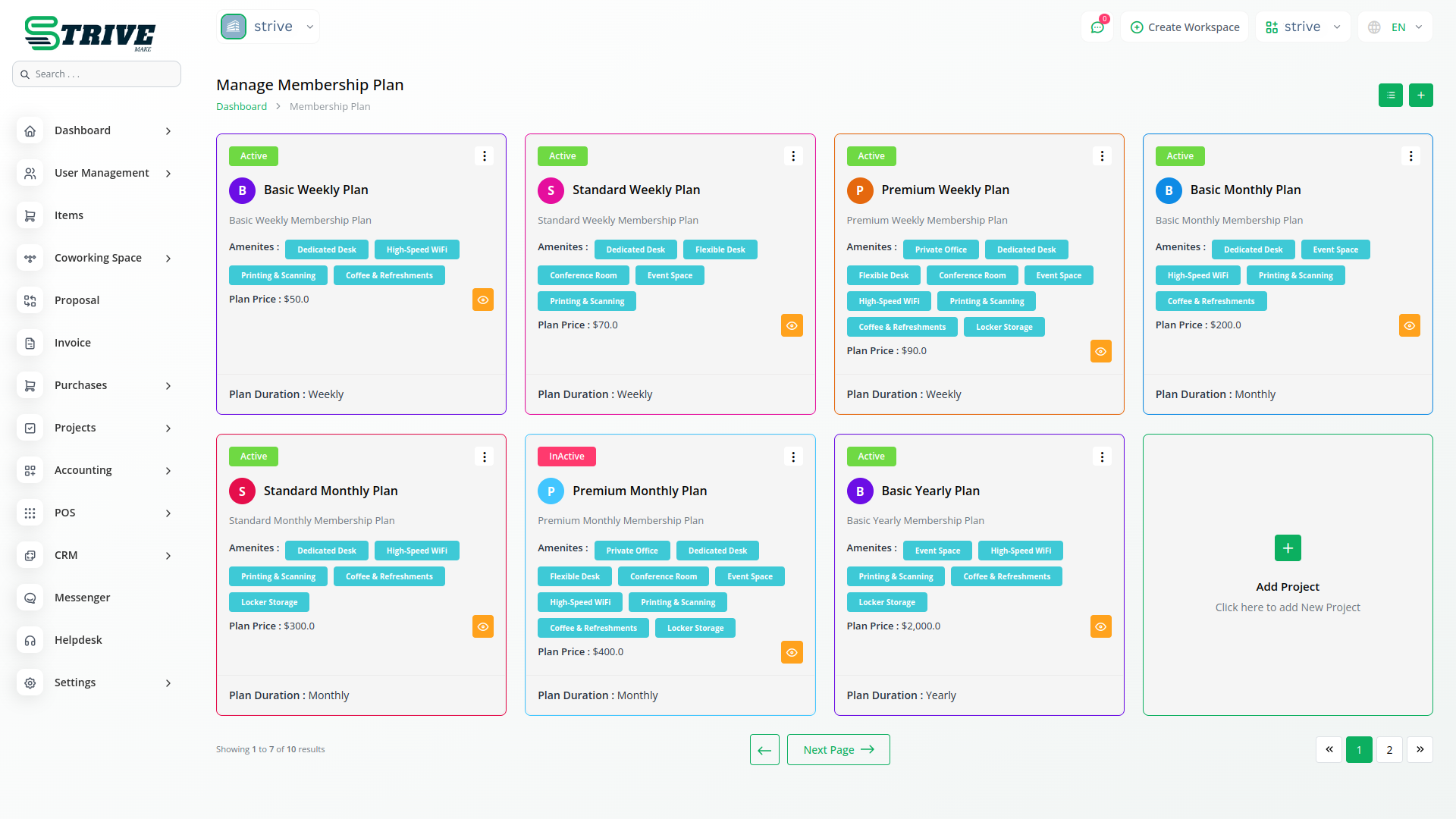1456x819 pixels.
Task: Click green plus icon in Add Project card
Action: pos(1287,548)
